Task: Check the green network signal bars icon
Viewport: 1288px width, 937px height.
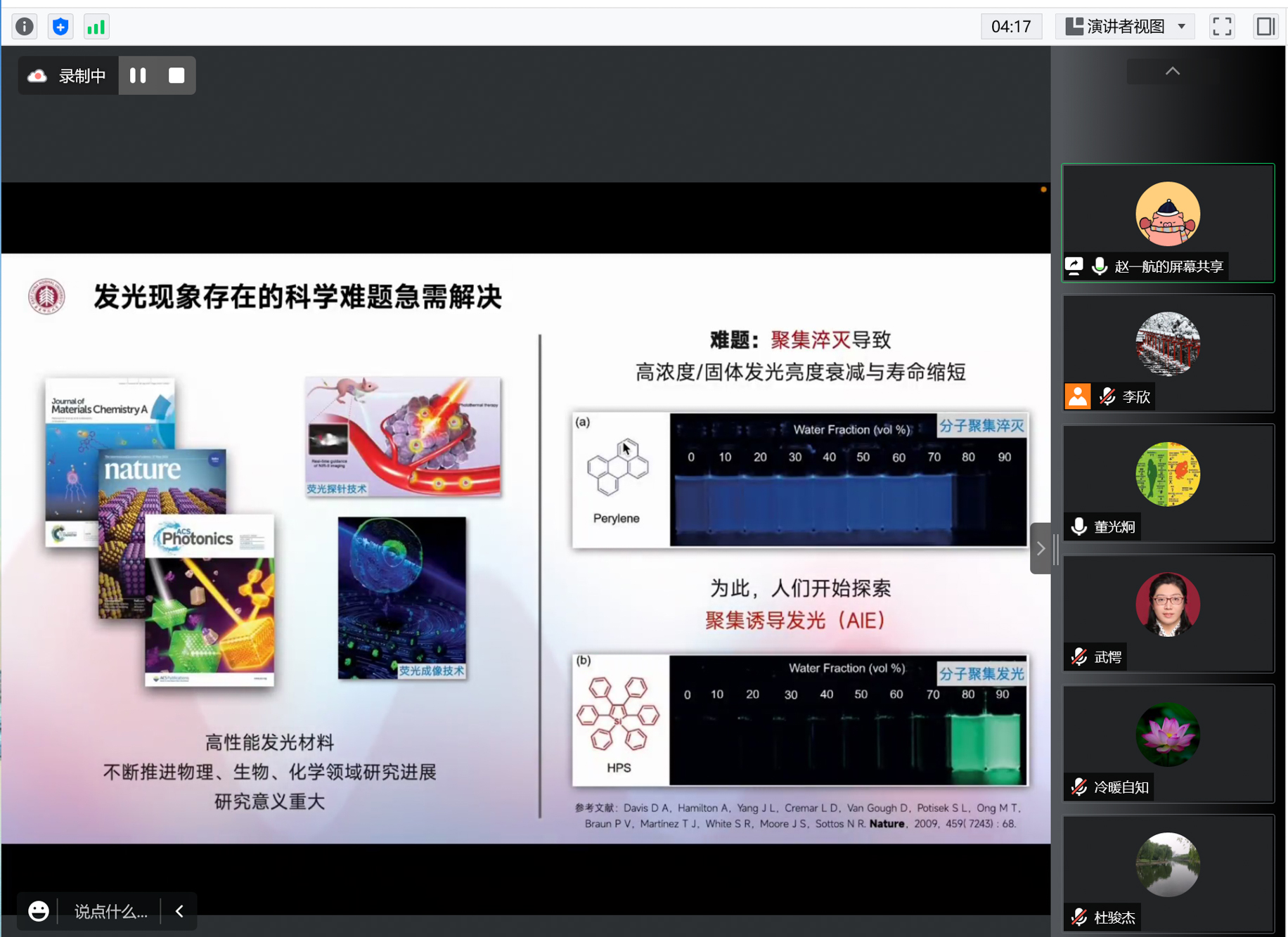Action: [x=96, y=27]
